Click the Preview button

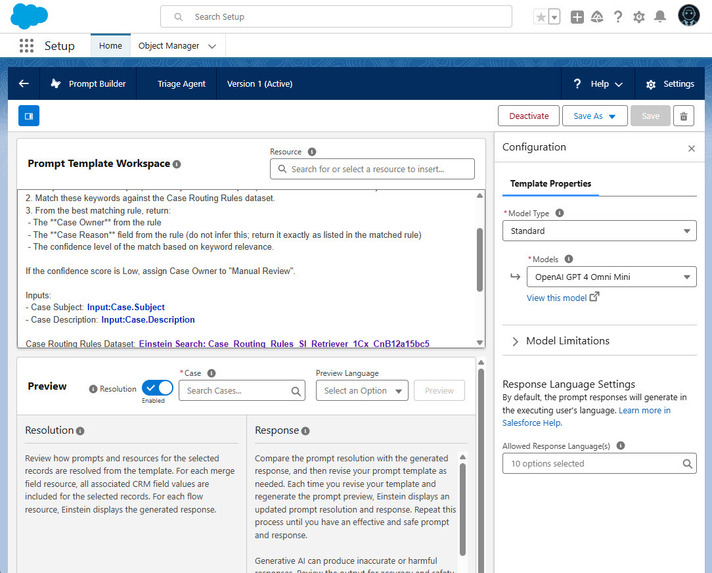[439, 390]
